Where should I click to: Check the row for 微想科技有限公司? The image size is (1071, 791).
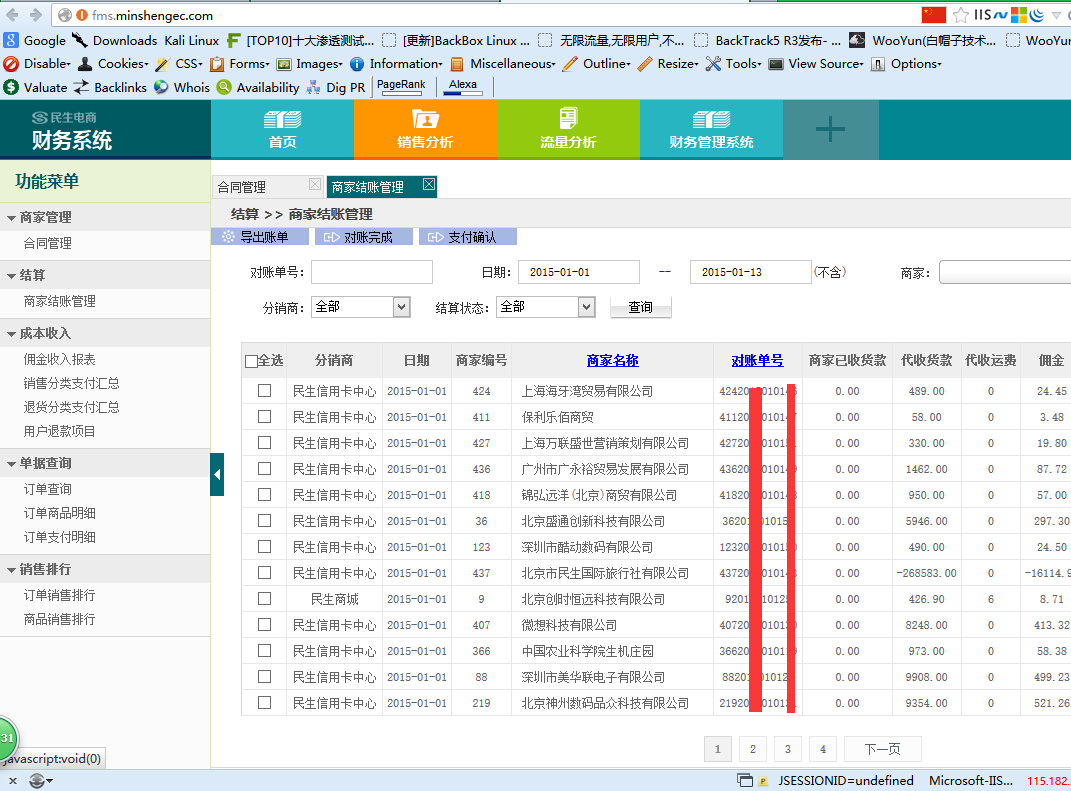(x=264, y=624)
